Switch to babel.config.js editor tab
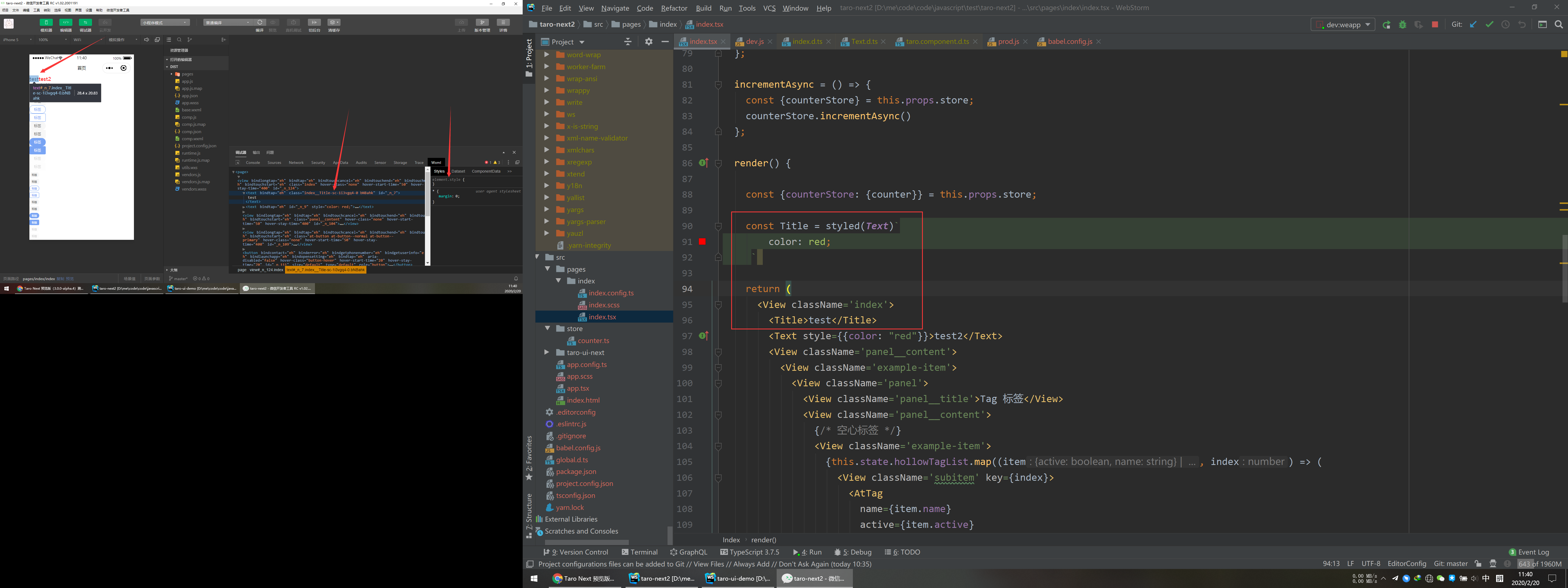Screen dimensions: 1568x588 coord(1070,41)
